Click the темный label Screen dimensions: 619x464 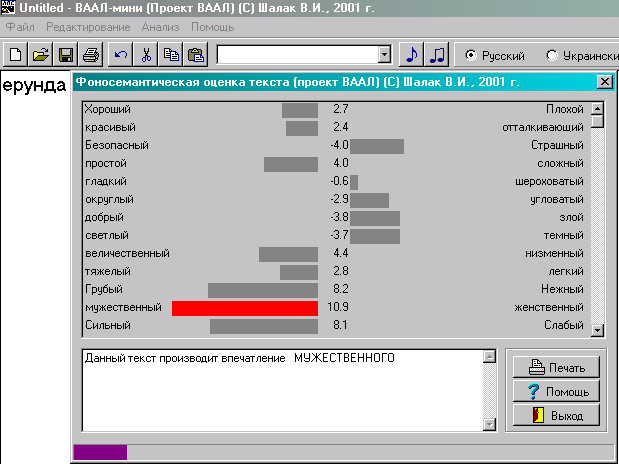(x=563, y=236)
